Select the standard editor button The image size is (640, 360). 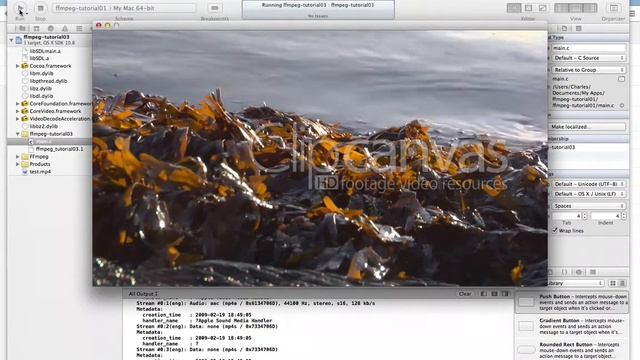pyautogui.click(x=514, y=8)
